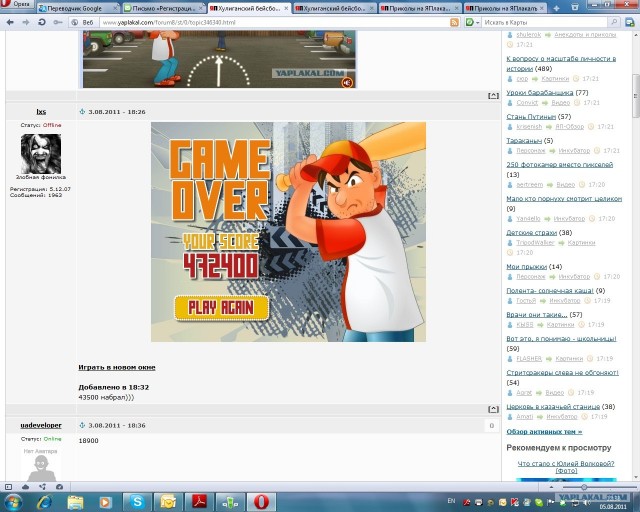
Task: Open the topic 'Детские страхи'
Action: coord(531,232)
